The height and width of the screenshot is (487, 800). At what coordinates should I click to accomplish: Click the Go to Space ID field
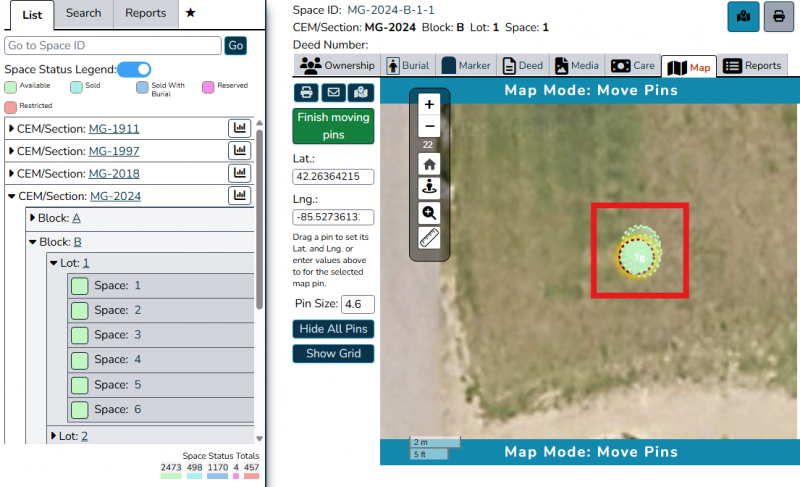tap(113, 45)
